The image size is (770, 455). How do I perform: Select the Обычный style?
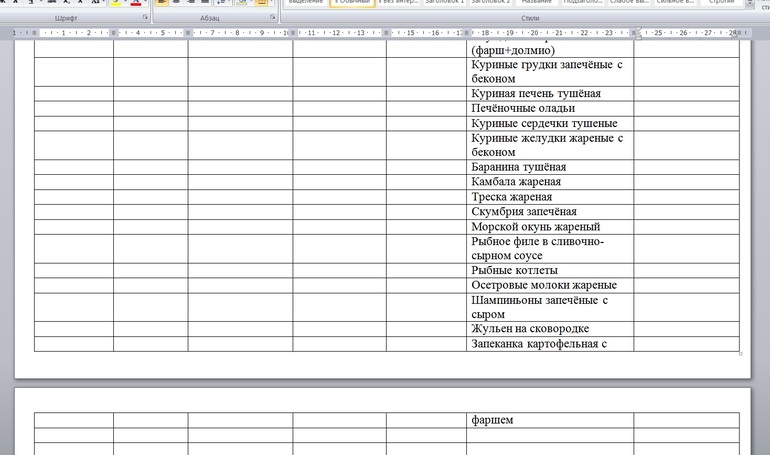point(354,3)
